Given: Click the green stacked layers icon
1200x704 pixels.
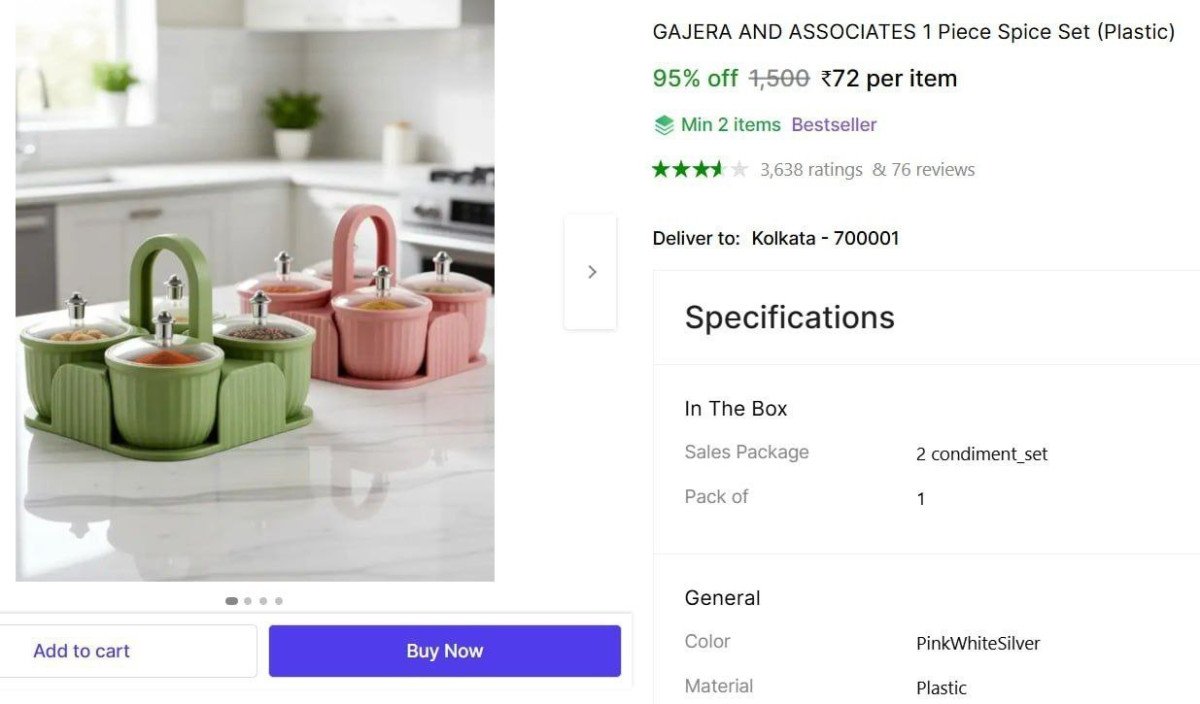Looking at the screenshot, I should tap(664, 125).
